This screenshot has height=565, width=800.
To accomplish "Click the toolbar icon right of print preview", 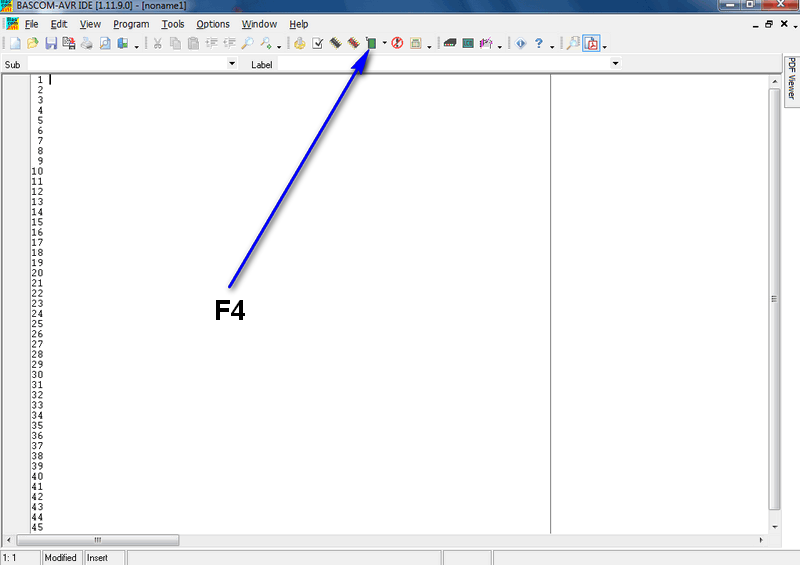I will pyautogui.click(x=123, y=43).
